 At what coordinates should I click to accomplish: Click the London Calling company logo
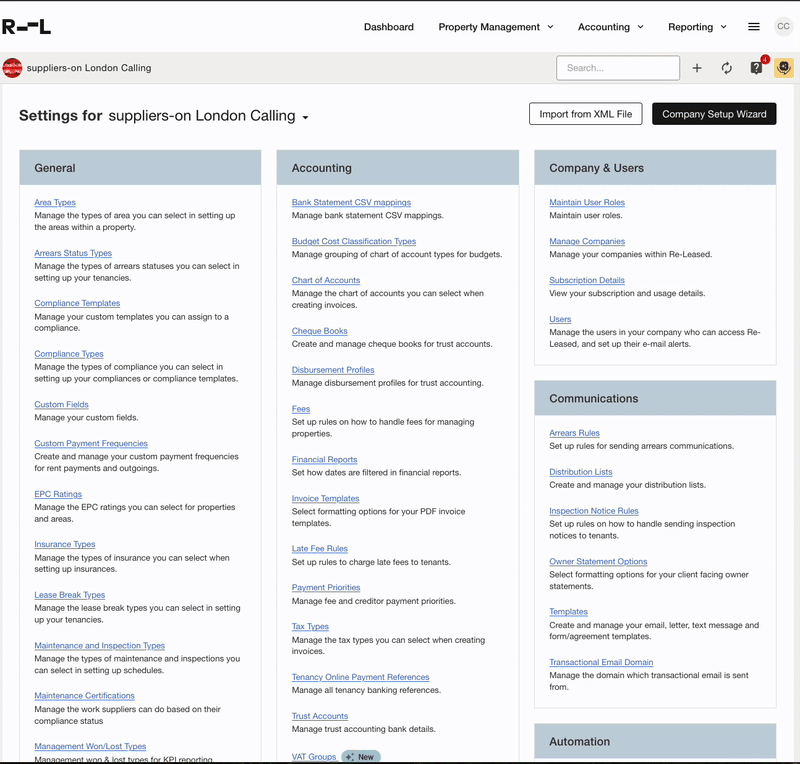13,68
